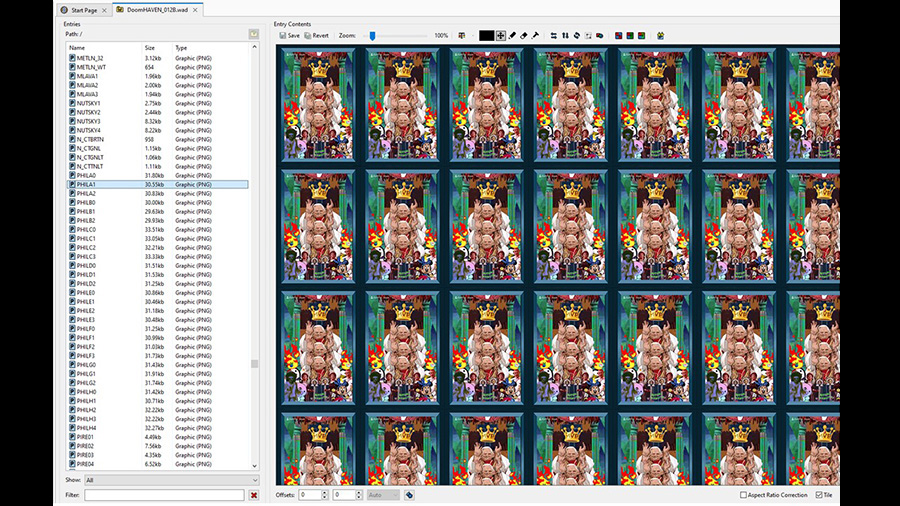Screen dimensions: 900x506
Task: Sort entries by the Size column header
Action: point(157,48)
